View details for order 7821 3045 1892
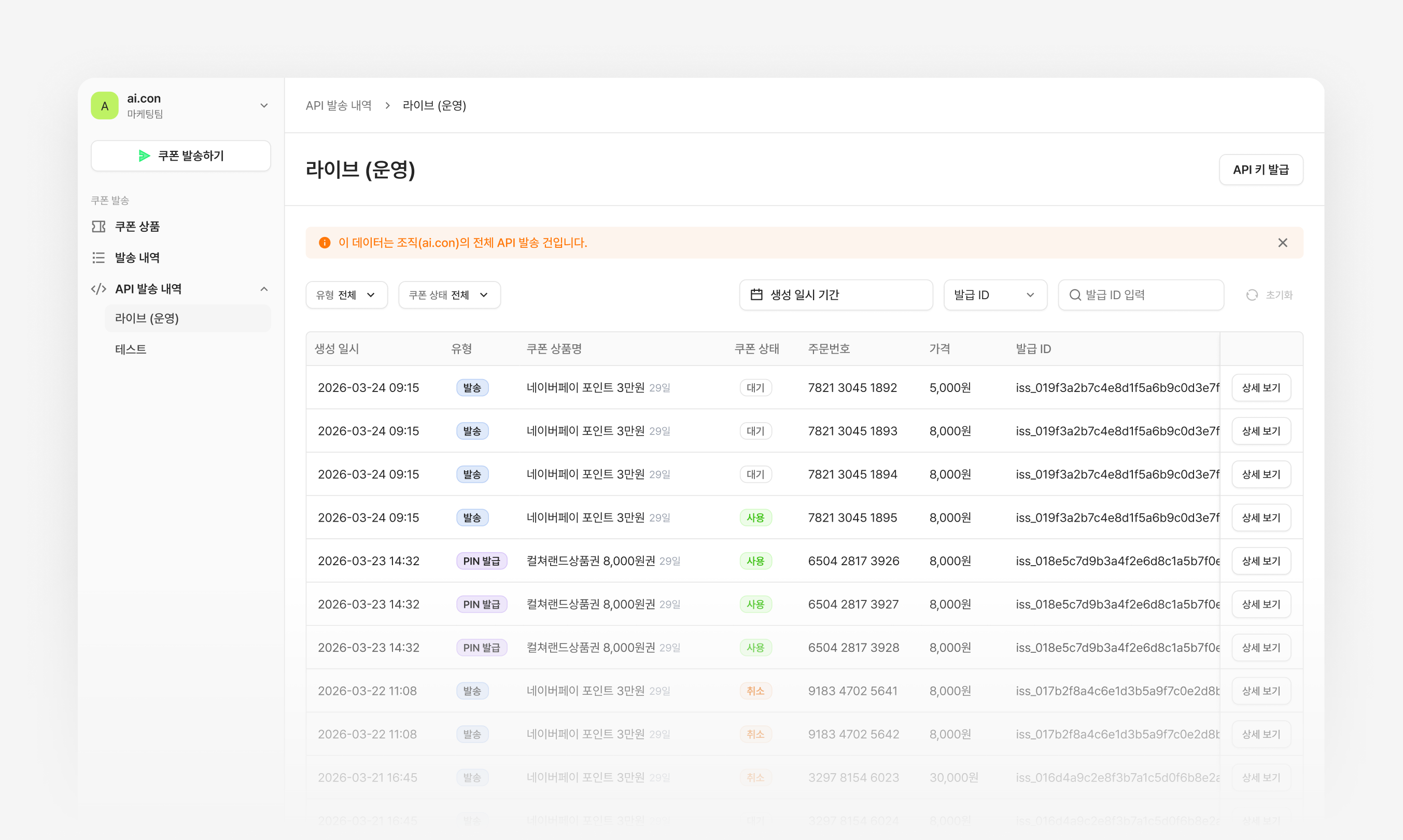Viewport: 1403px width, 840px height. point(1261,388)
